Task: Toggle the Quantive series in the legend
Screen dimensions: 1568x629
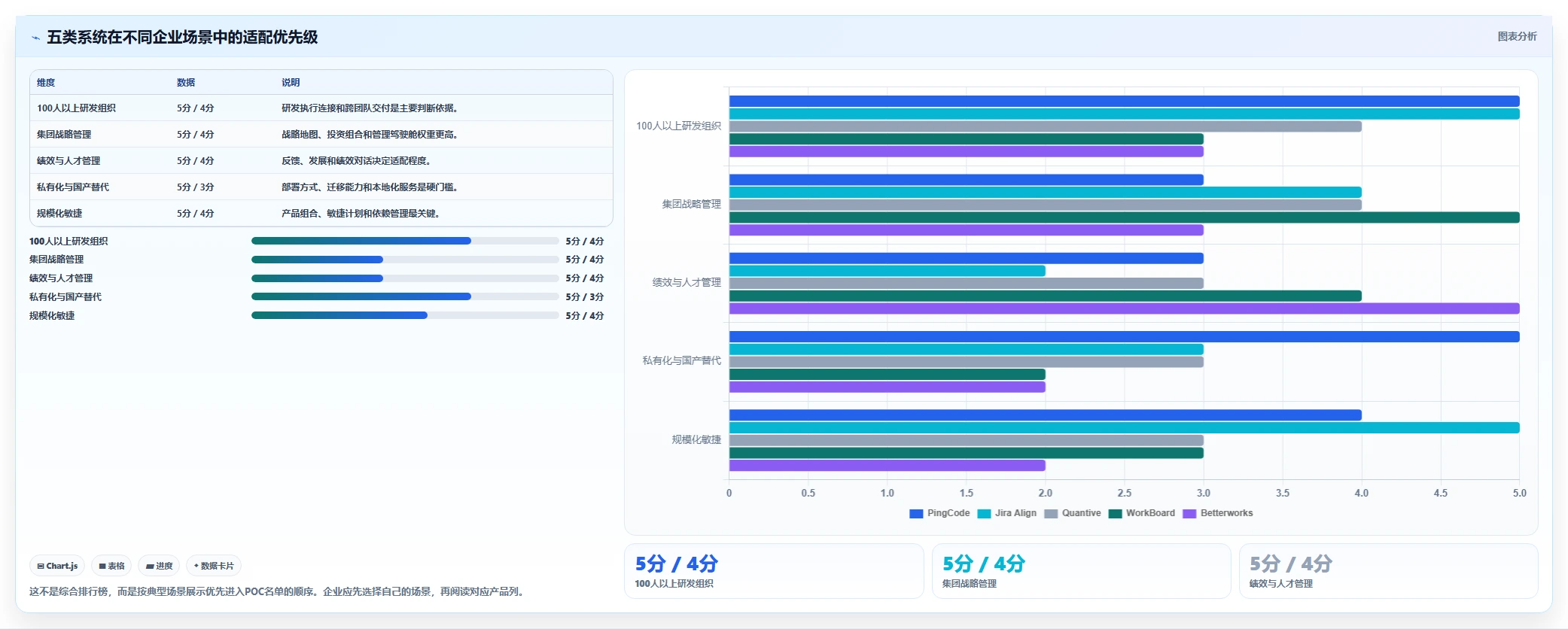Action: (1073, 513)
